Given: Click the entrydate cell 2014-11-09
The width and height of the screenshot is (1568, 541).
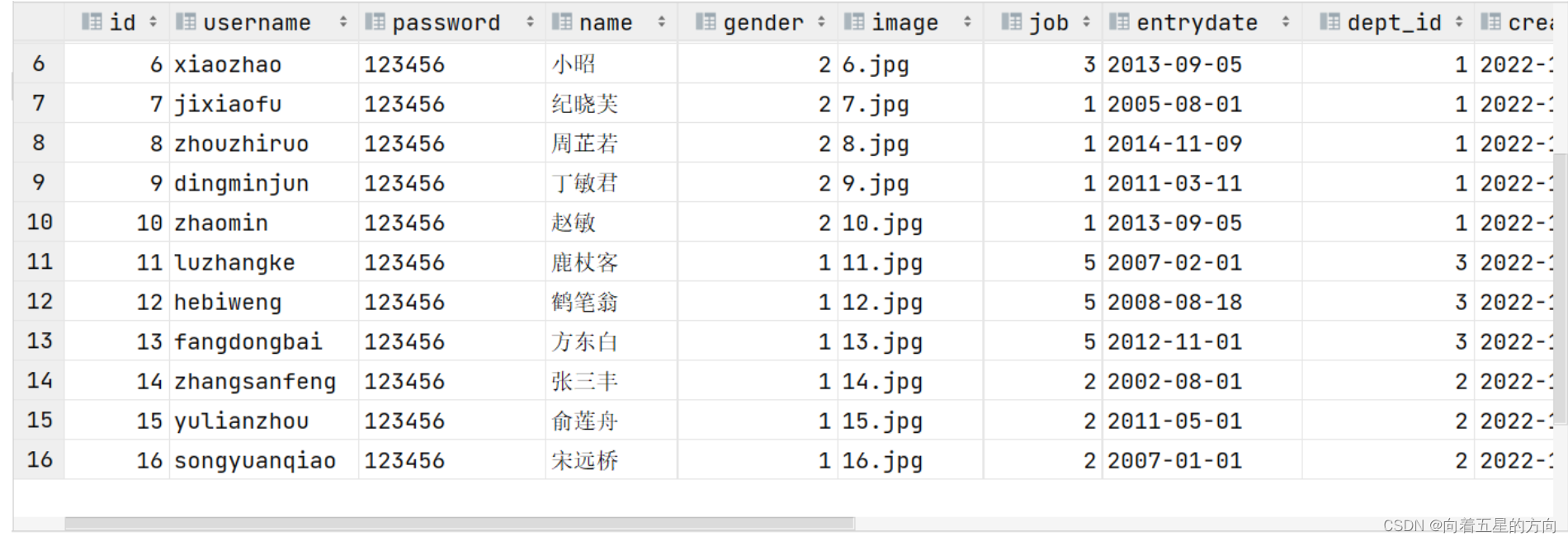Looking at the screenshot, I should (1174, 143).
